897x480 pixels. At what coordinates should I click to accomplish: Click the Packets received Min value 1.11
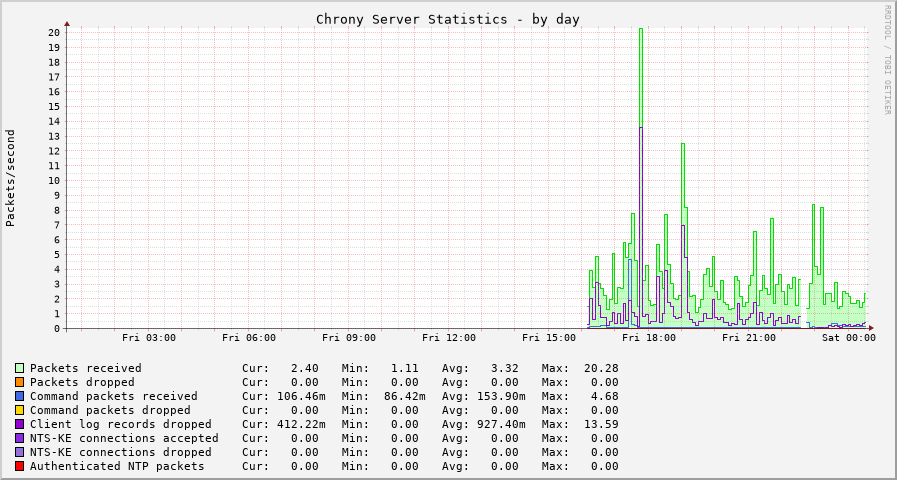tap(404, 368)
